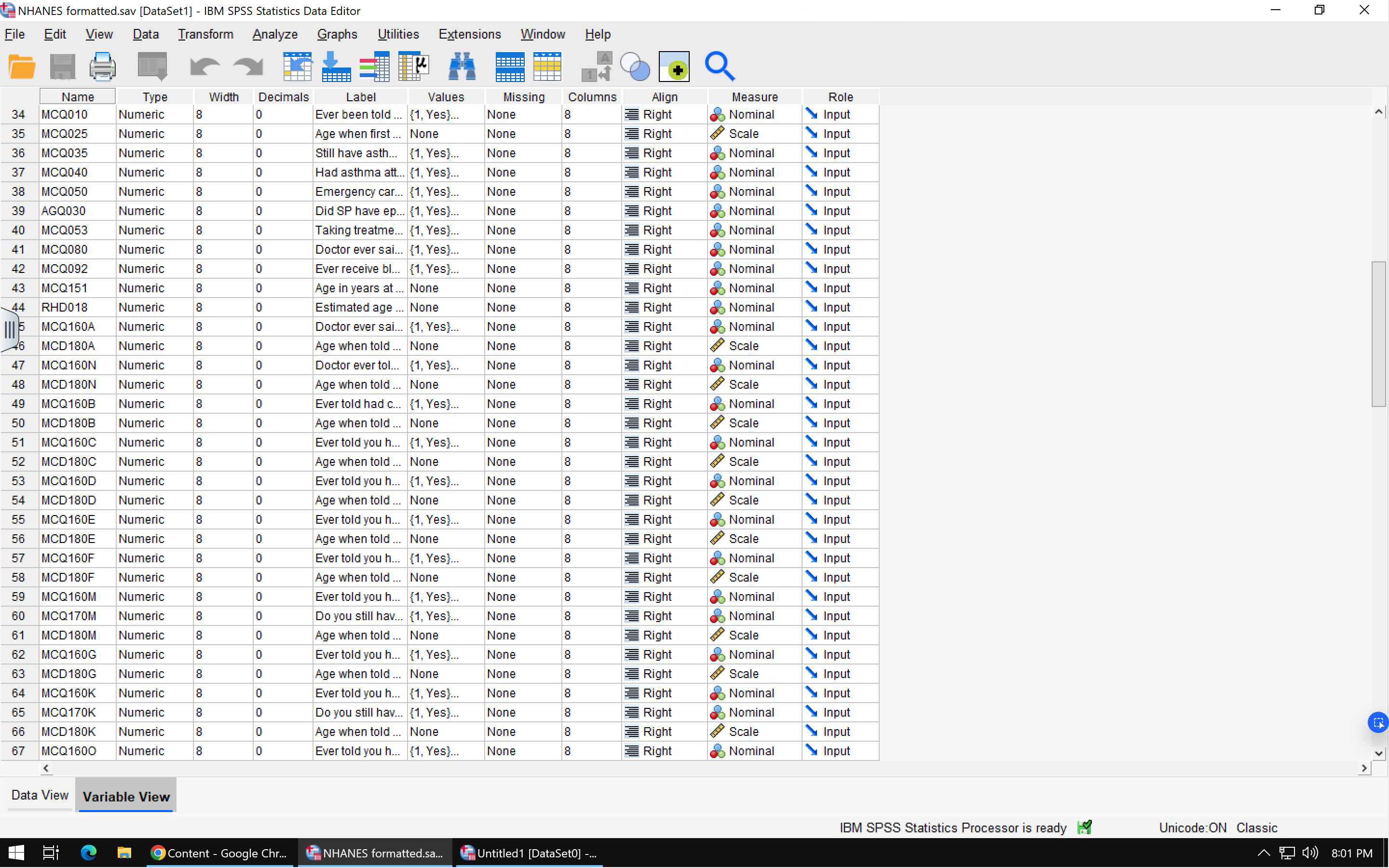
Task: Open the Transform menu
Action: 205,34
